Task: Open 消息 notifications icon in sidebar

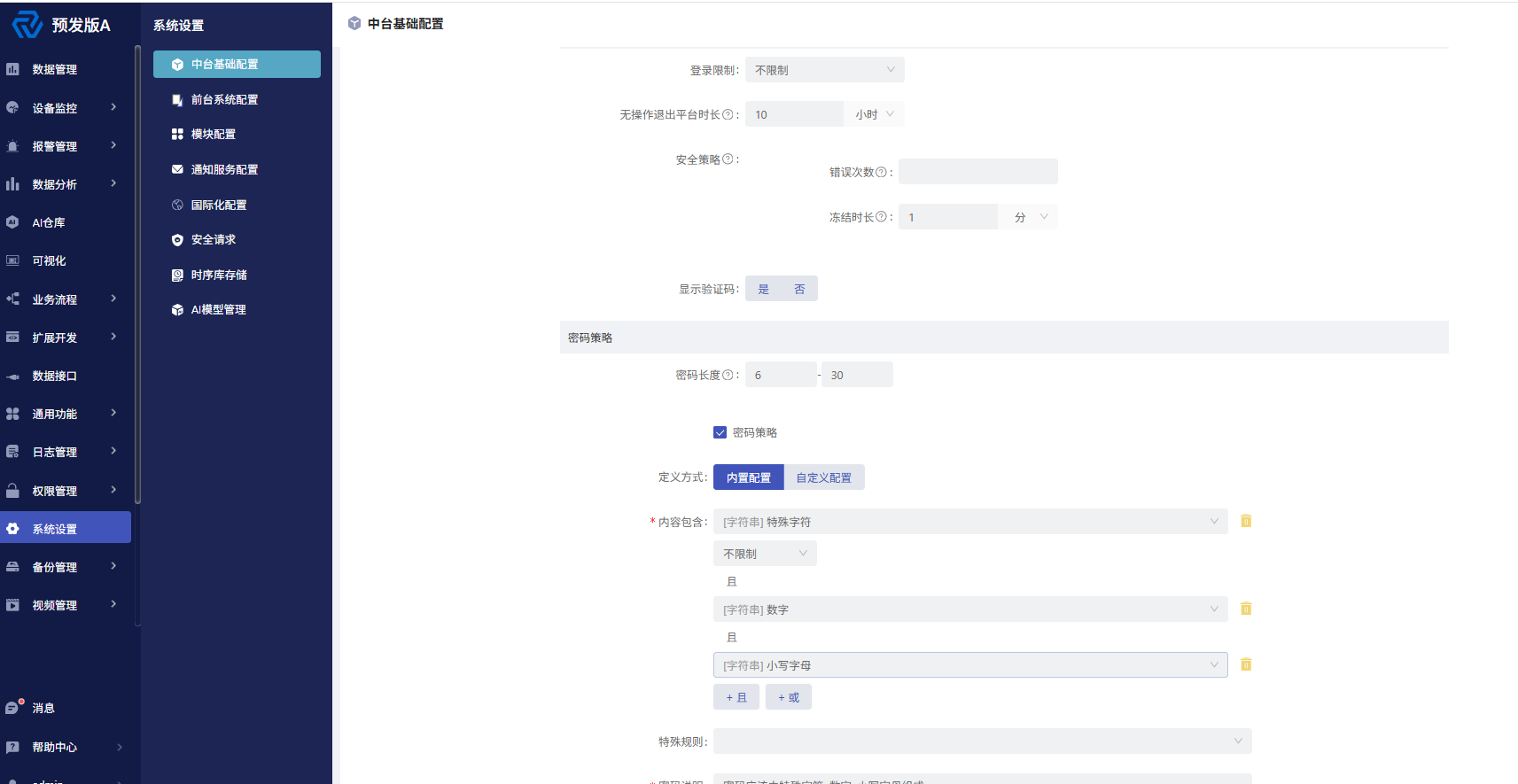Action: pyautogui.click(x=13, y=707)
